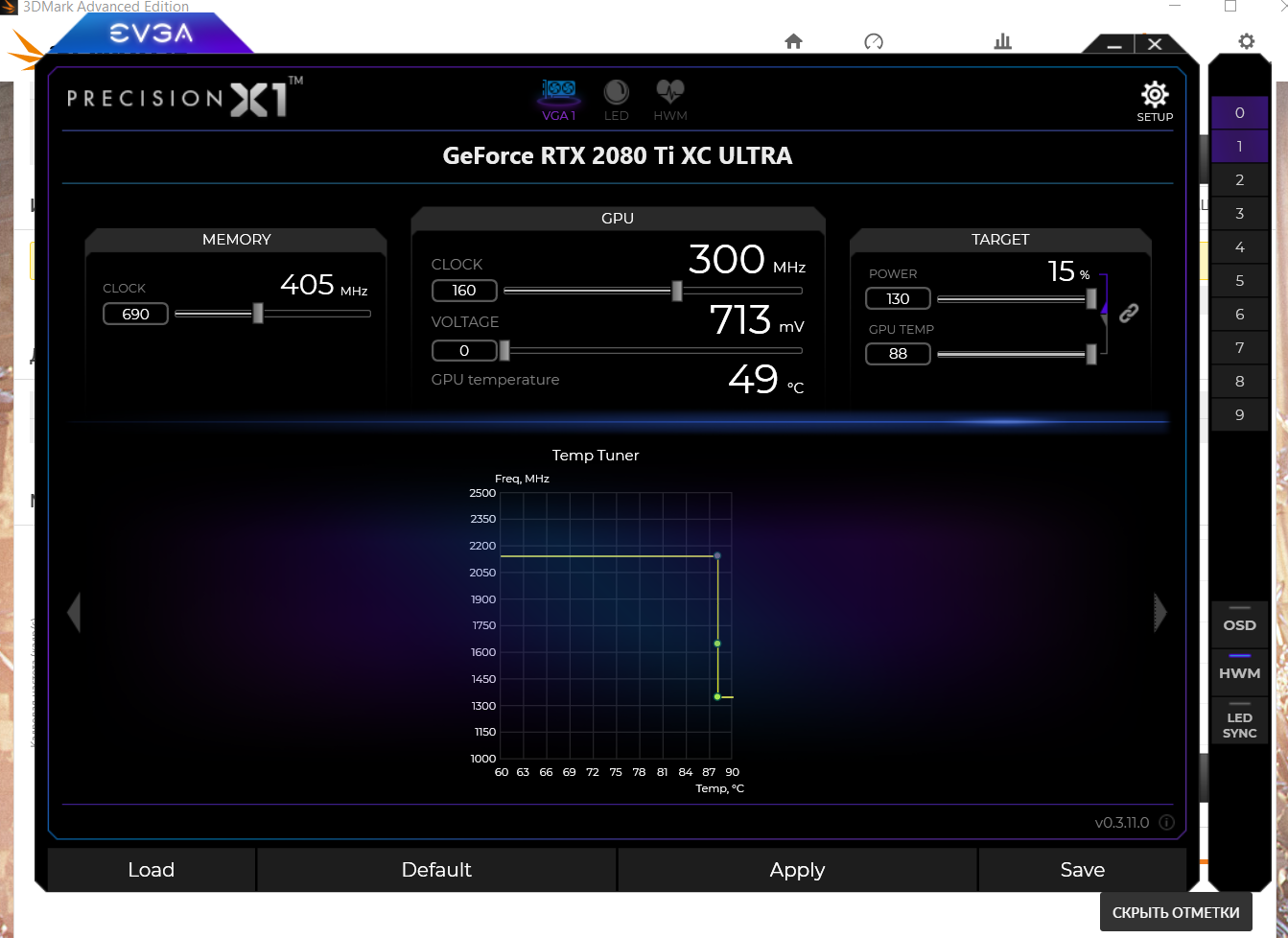Image resolution: width=1288 pixels, height=938 pixels.
Task: Focus the memory clock field showing 690
Action: point(135,314)
